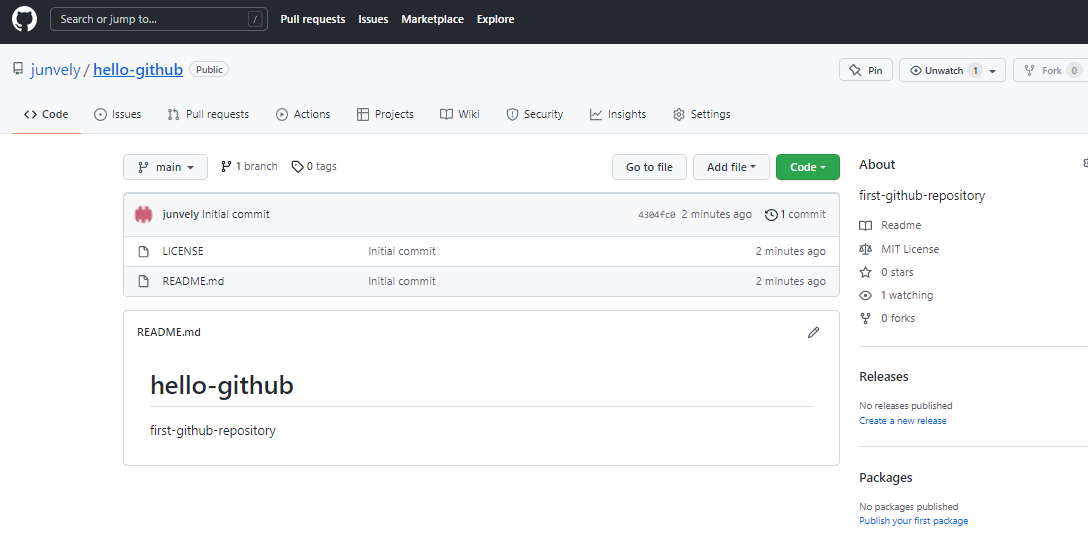Open the Security tab

tap(534, 115)
